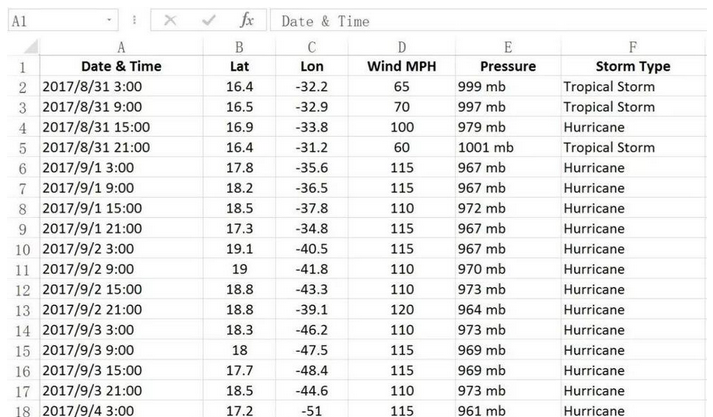The width and height of the screenshot is (713, 417).
Task: Click the Wind MPH header cell
Action: coord(402,66)
